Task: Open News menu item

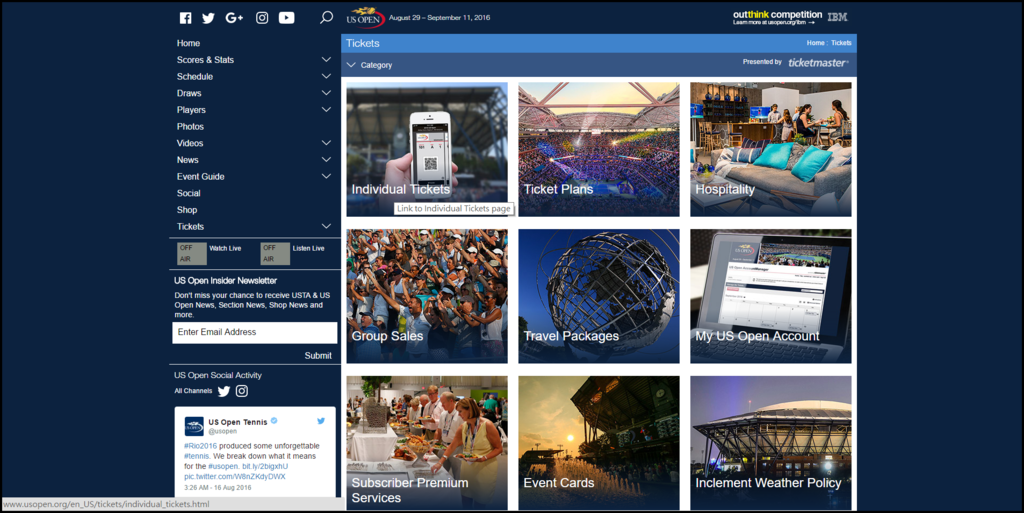Action: click(187, 160)
